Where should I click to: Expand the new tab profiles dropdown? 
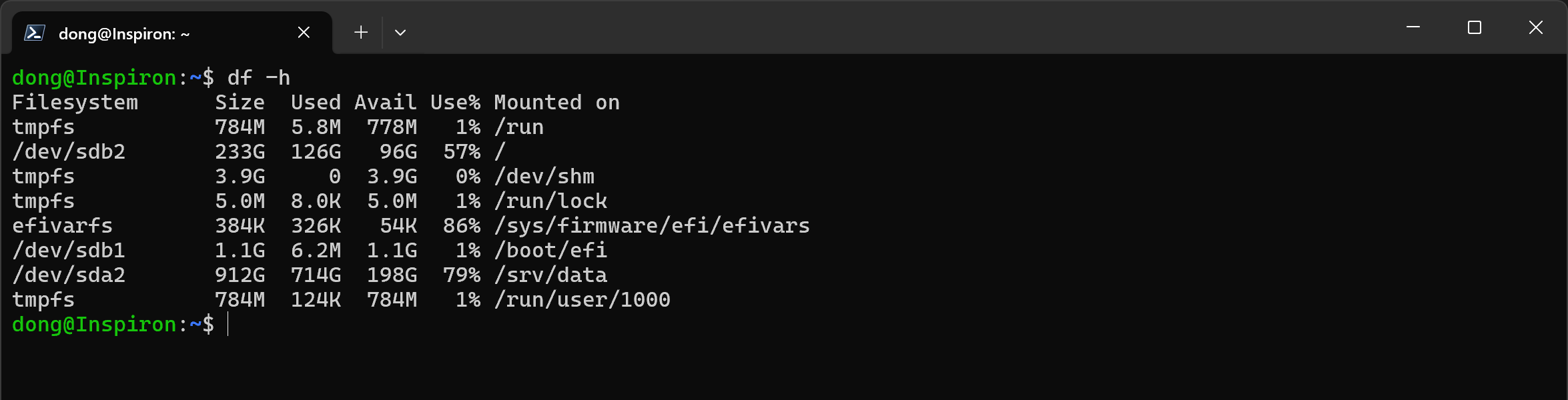[x=400, y=33]
